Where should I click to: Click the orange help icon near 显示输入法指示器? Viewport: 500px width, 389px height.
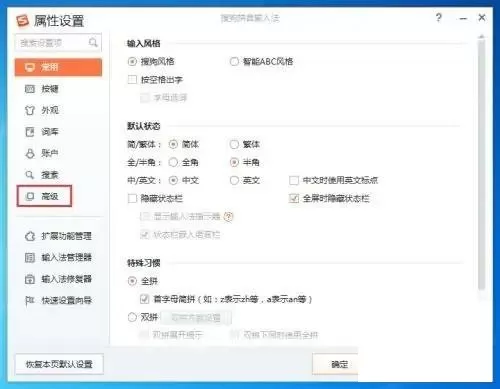click(x=229, y=217)
